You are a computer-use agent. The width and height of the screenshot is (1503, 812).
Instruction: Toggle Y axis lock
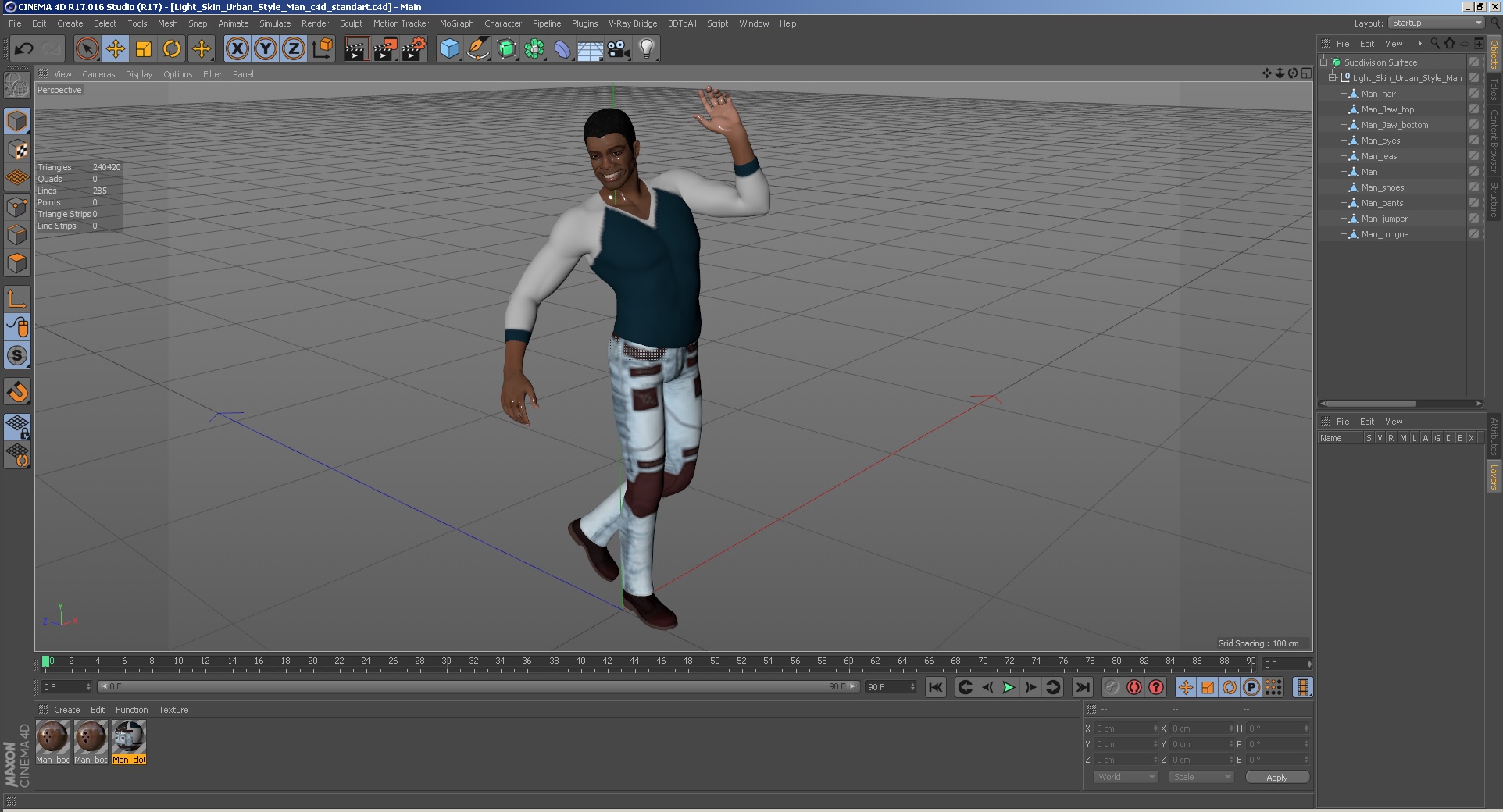(x=266, y=49)
